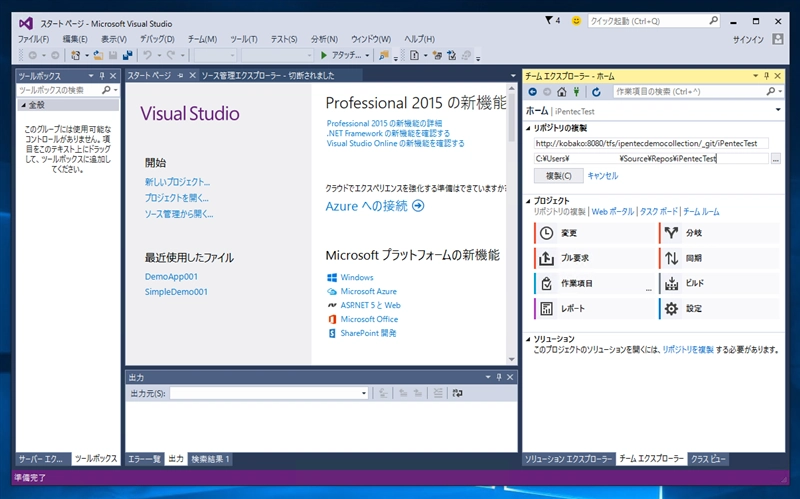
Task: Open recent file DemoApp001
Action: 171,277
